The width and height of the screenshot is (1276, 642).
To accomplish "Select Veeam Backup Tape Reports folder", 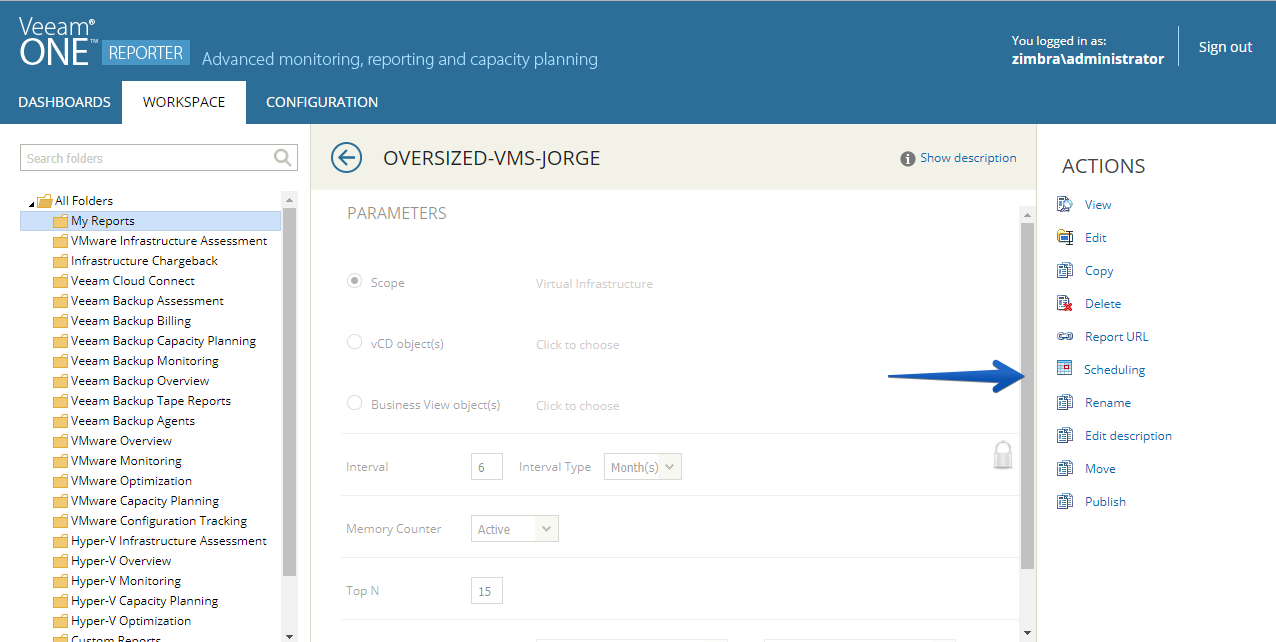I will coord(151,401).
